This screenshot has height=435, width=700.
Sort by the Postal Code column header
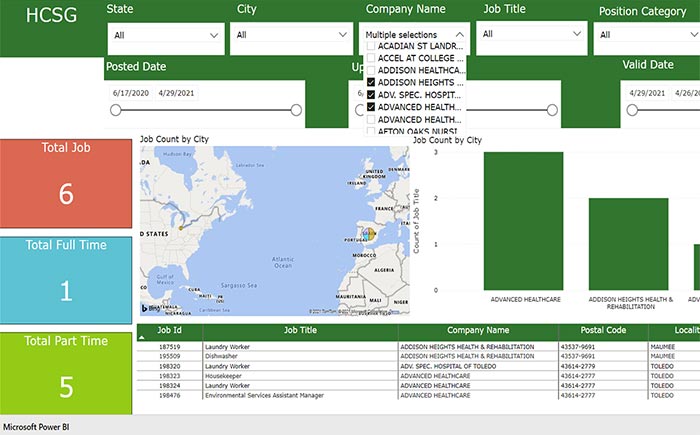pos(603,330)
